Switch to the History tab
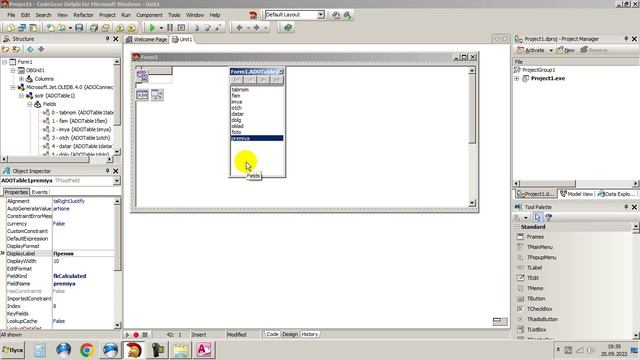Viewport: 640px width, 360px height. [x=310, y=334]
